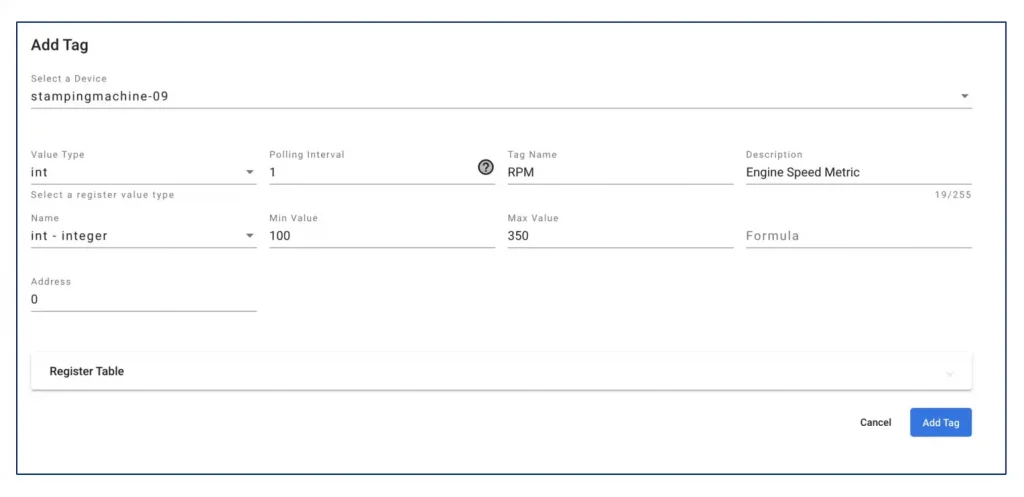This screenshot has width=1024, height=497.
Task: Click the blue Add Tag button
Action: pyautogui.click(x=940, y=423)
